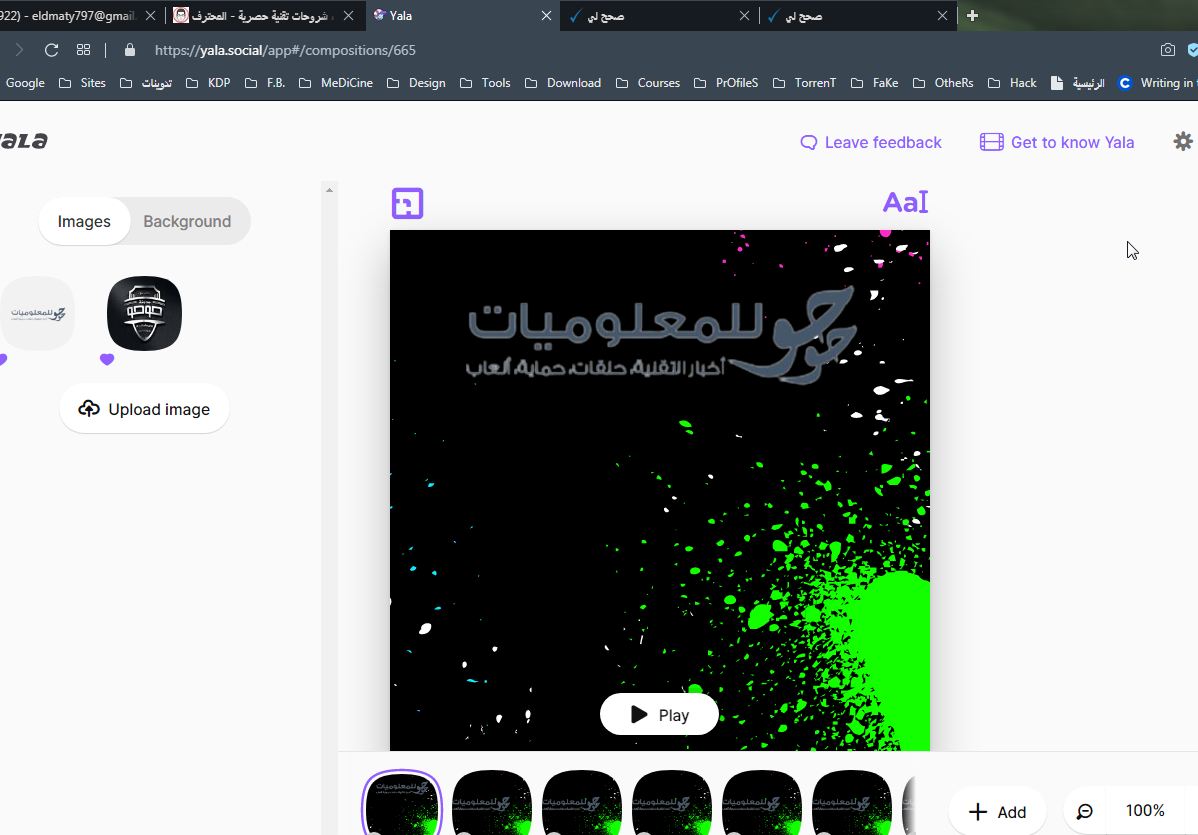Click the address bar URL yala.social

(x=285, y=50)
